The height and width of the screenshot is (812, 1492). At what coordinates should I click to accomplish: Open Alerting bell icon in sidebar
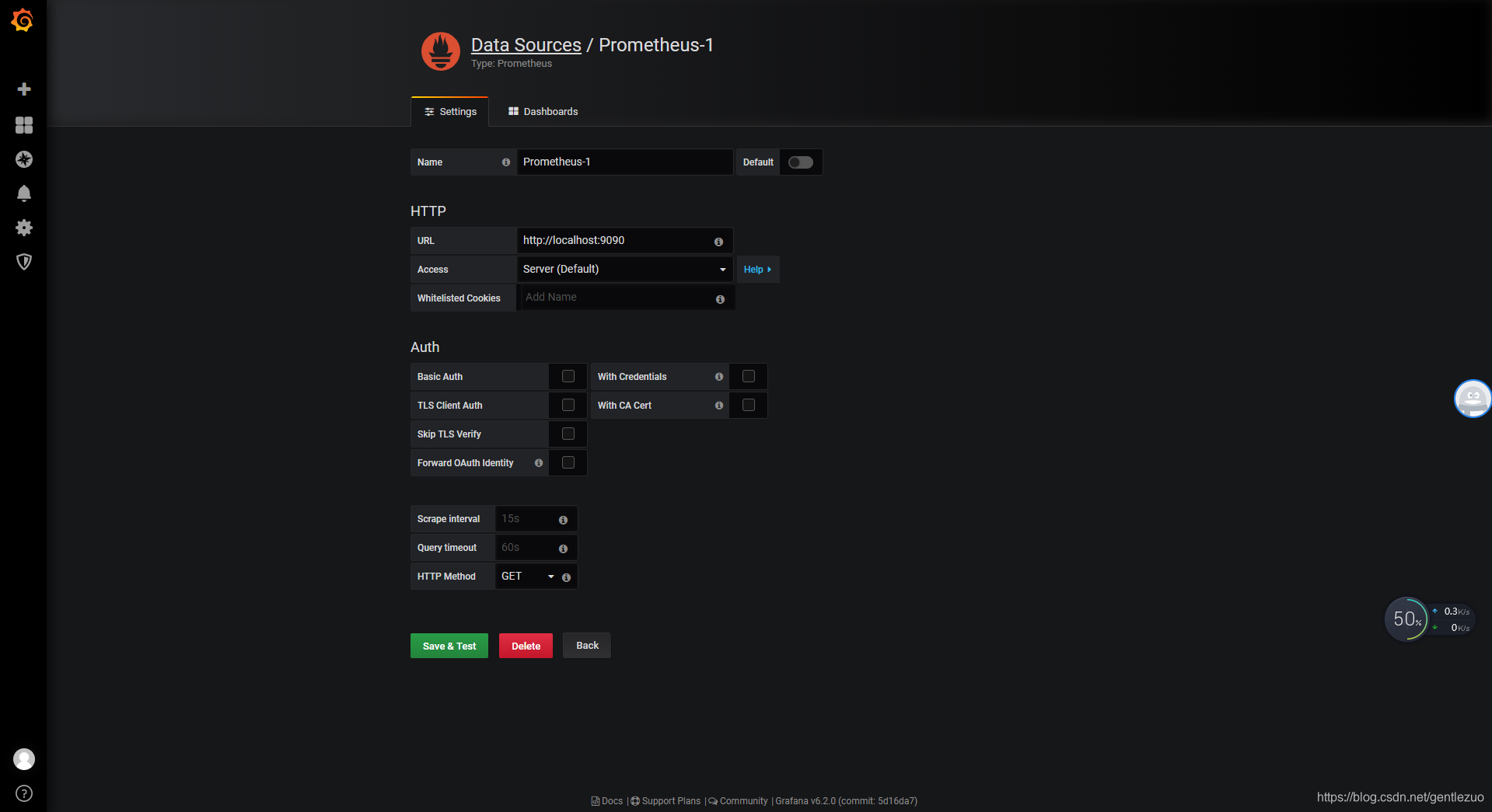tap(24, 193)
